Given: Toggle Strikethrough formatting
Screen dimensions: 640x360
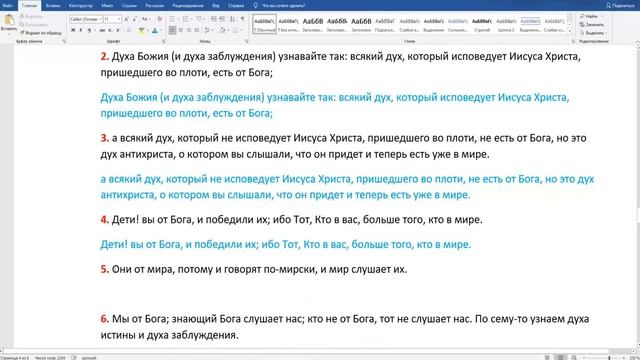Looking at the screenshot, I should click(x=102, y=31).
